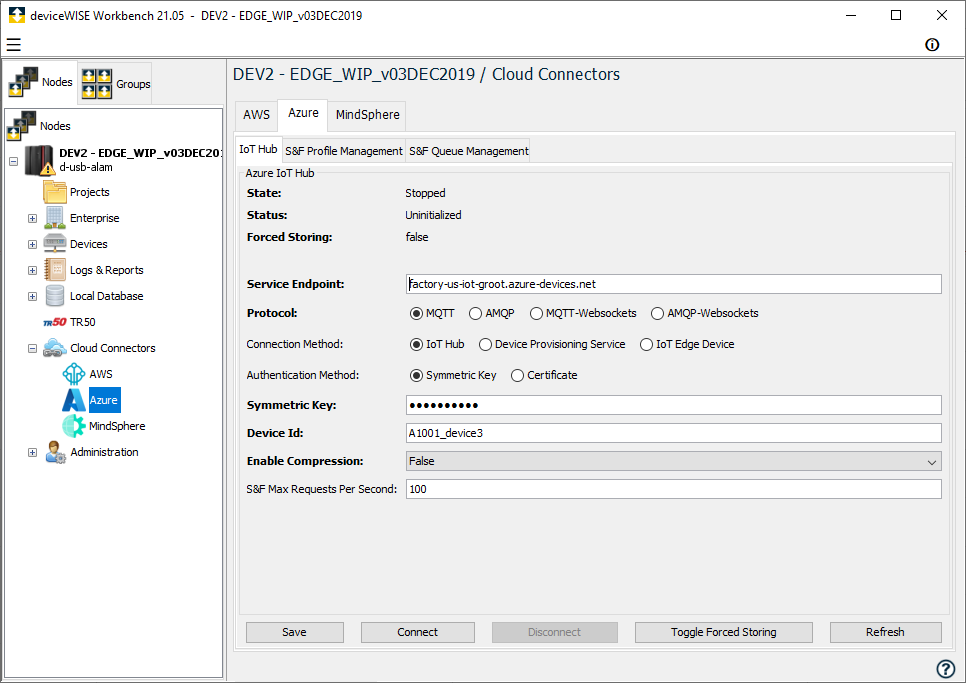
Task: Collapse the Cloud Connectors node
Action: [x=33, y=349]
